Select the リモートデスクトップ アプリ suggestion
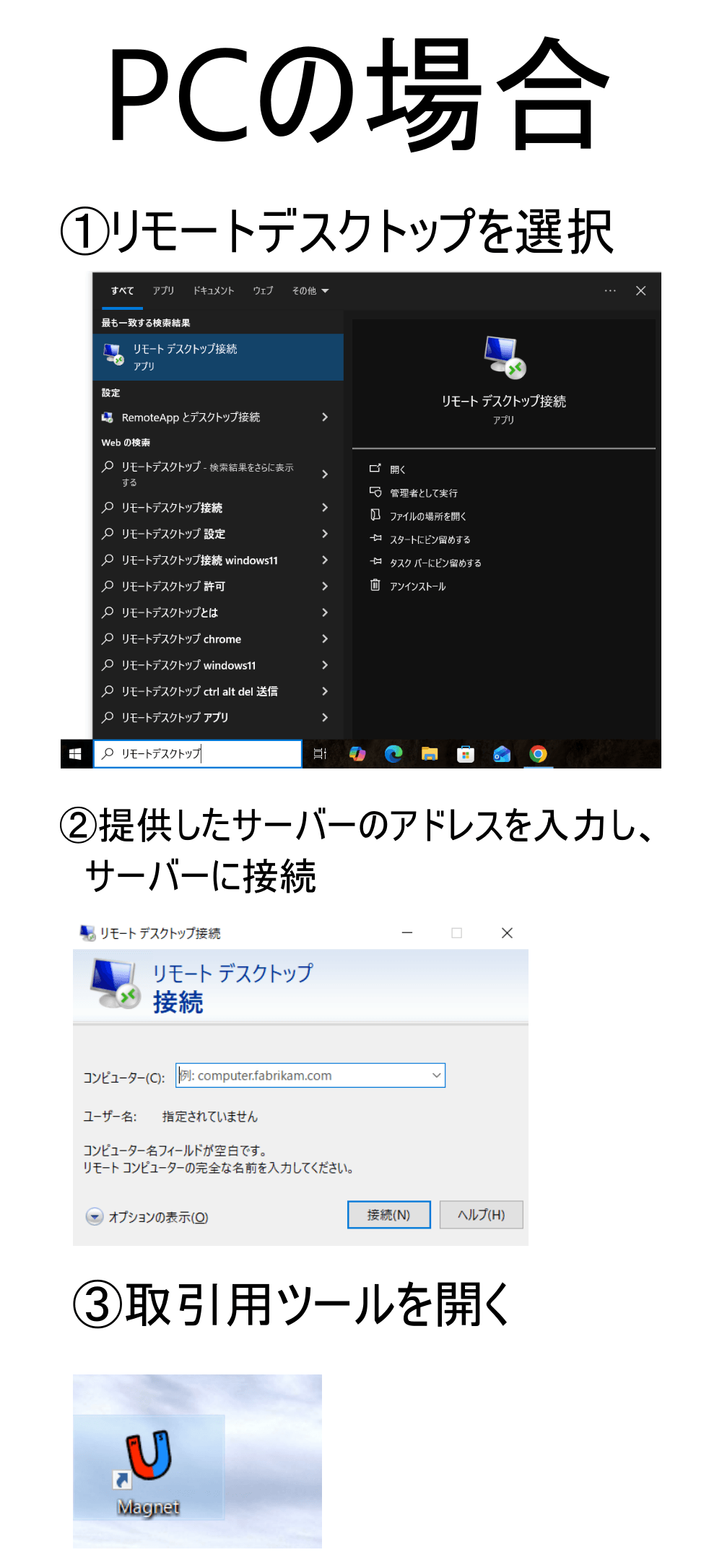This screenshot has height=1568, width=722. [x=218, y=717]
